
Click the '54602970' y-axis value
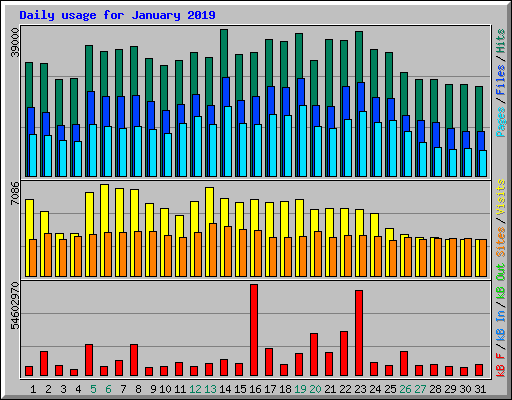click(15, 306)
